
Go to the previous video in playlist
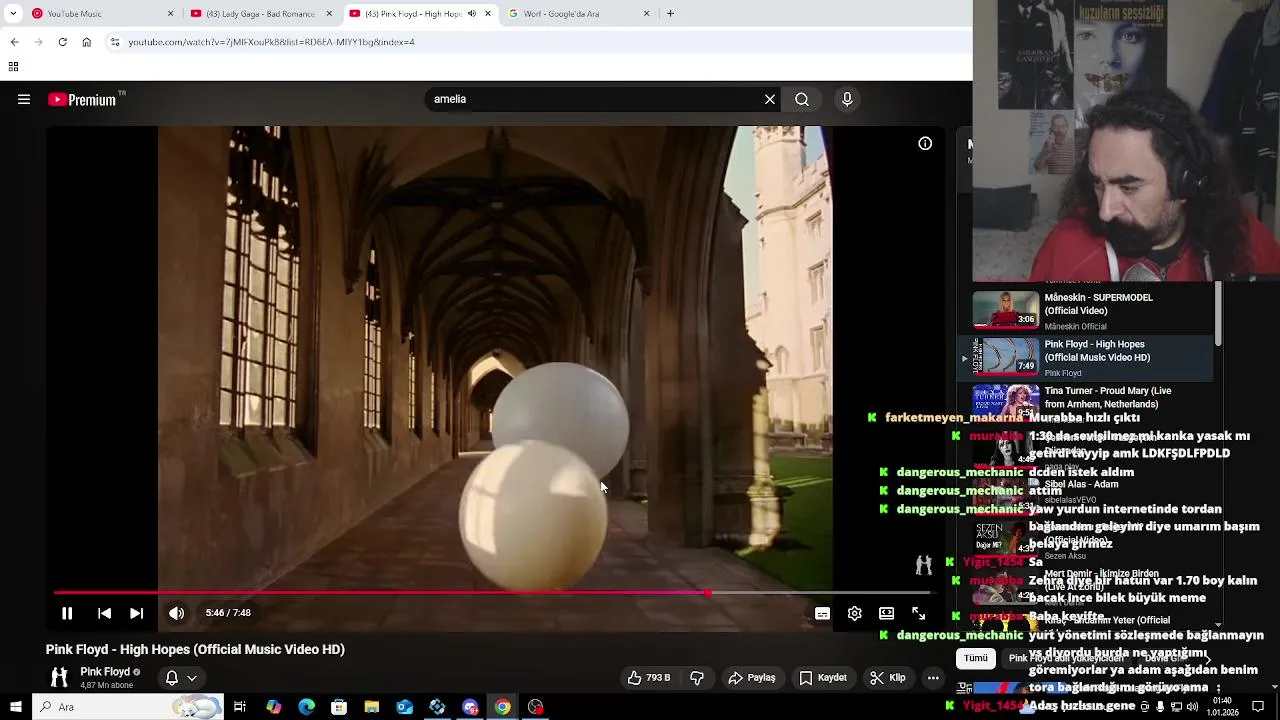[x=104, y=613]
